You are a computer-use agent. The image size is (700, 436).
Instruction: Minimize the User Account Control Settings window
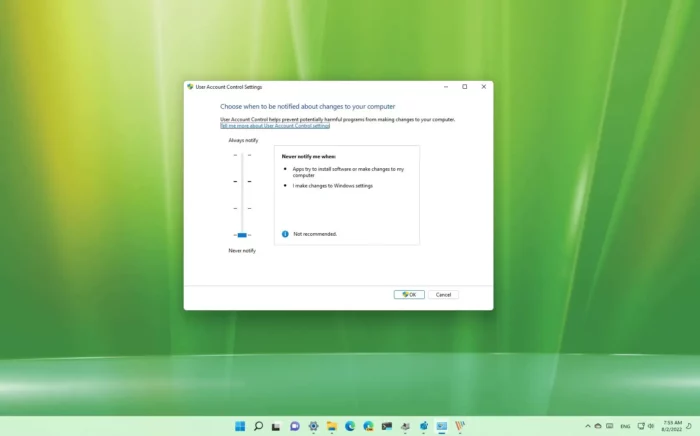446,87
